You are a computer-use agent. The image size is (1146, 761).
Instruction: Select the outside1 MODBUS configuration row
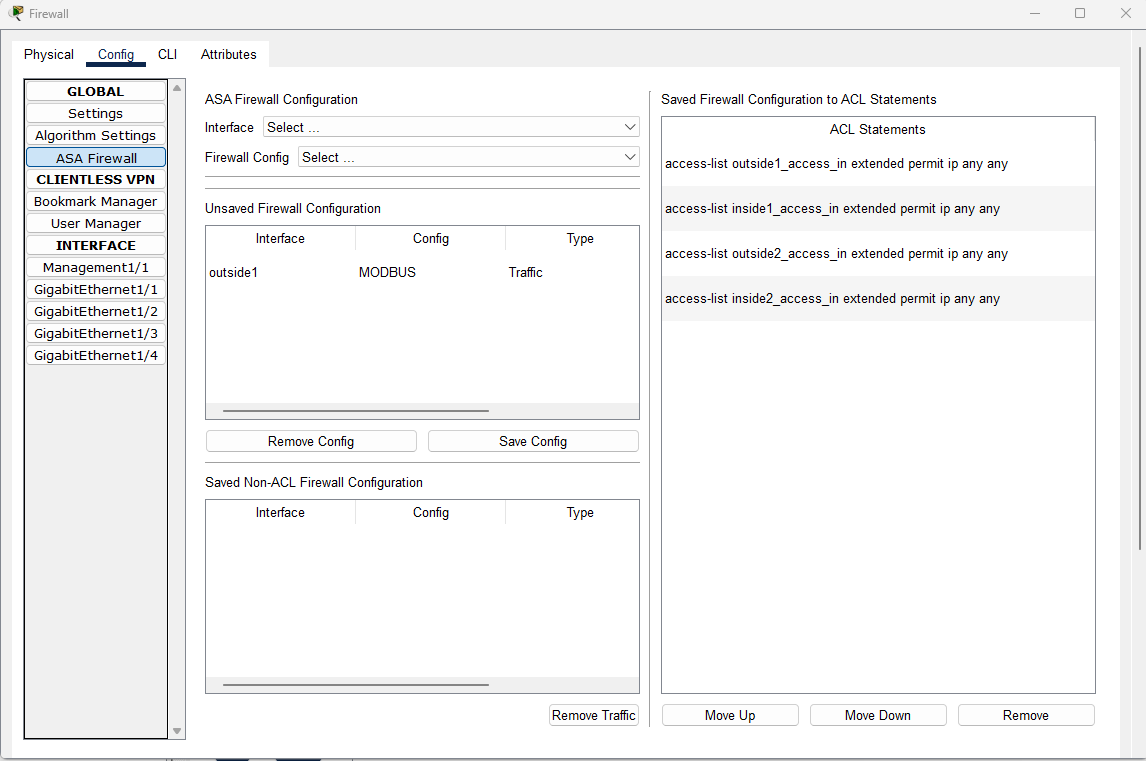[421, 271]
